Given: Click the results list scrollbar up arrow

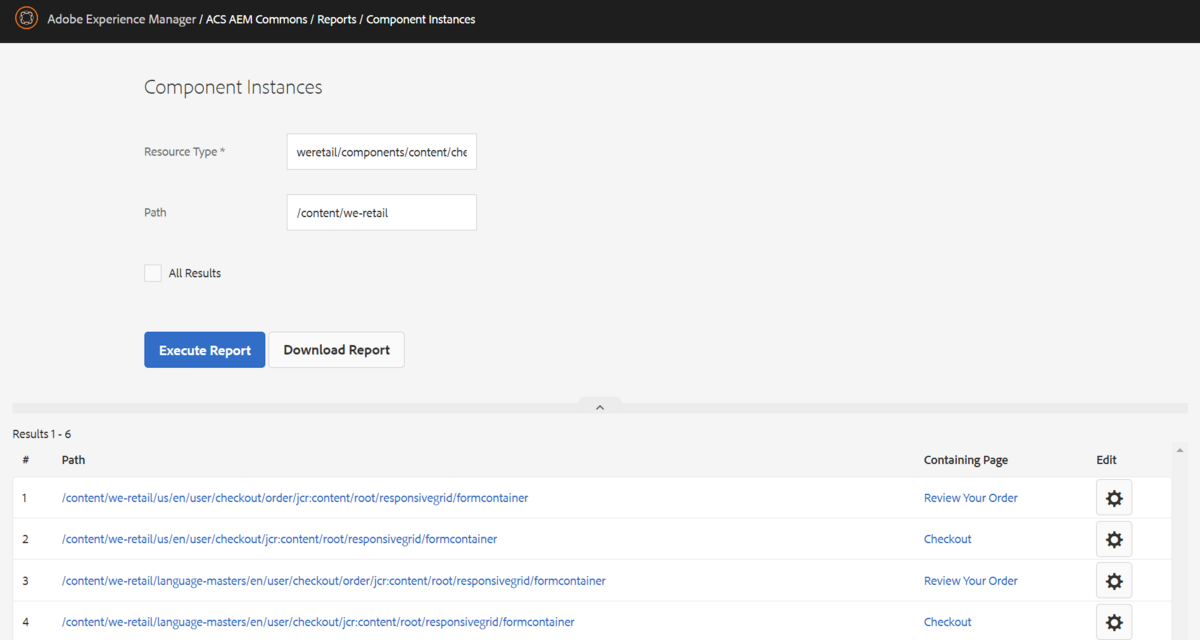Looking at the screenshot, I should [x=1180, y=451].
